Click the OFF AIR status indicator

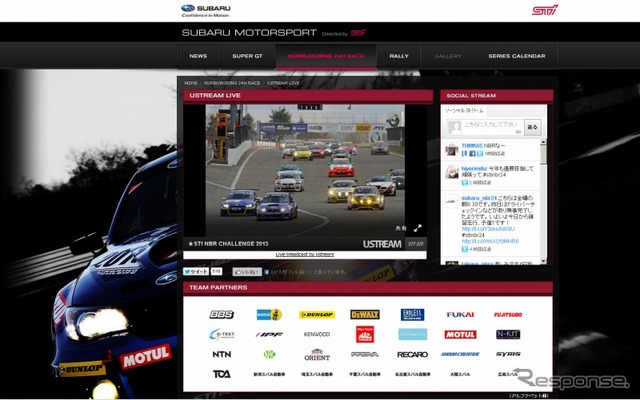(416, 244)
